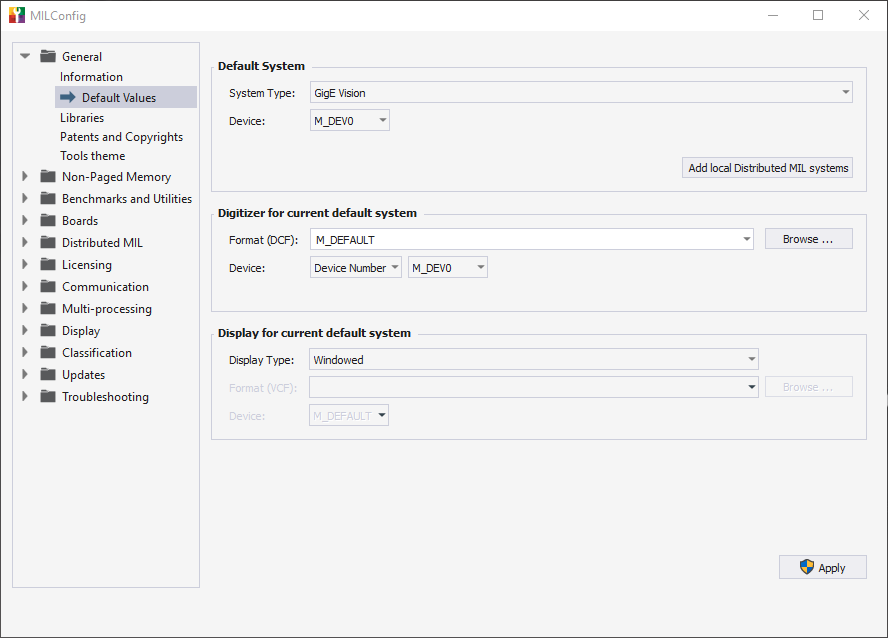This screenshot has height=638, width=888.
Task: Expand the Boards tree node
Action: 25,220
